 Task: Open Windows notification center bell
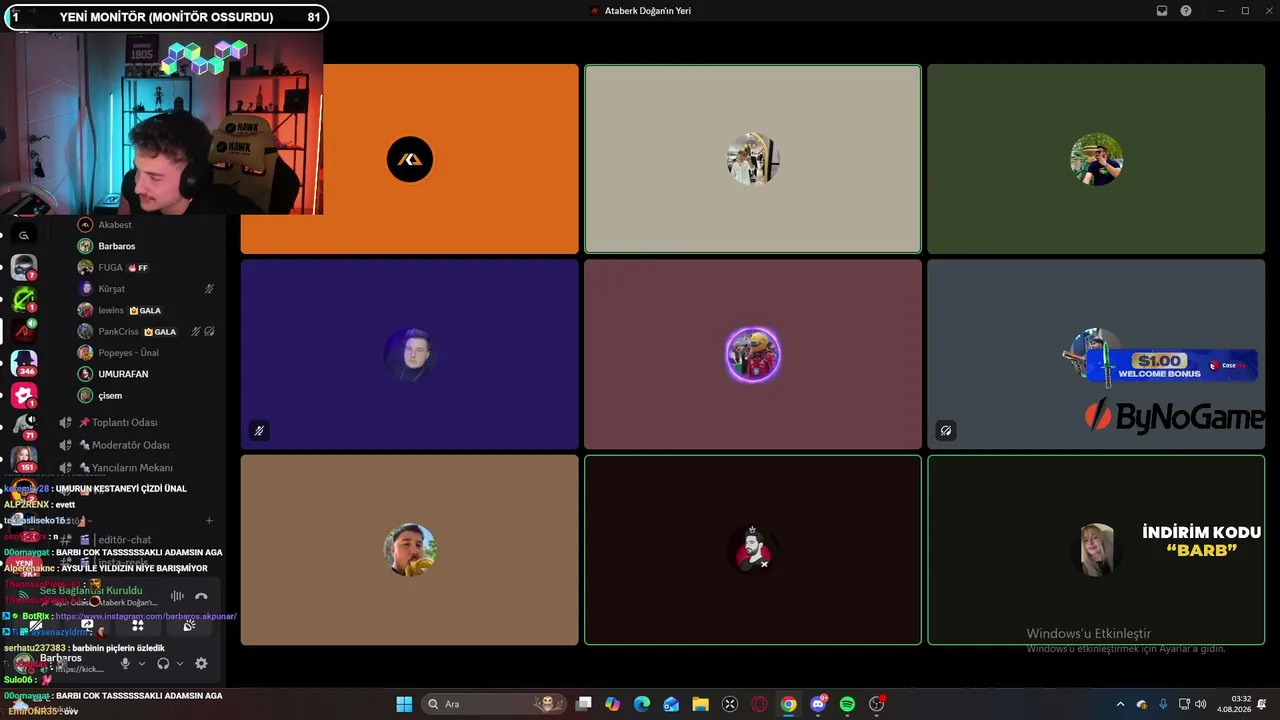[x=1262, y=704]
